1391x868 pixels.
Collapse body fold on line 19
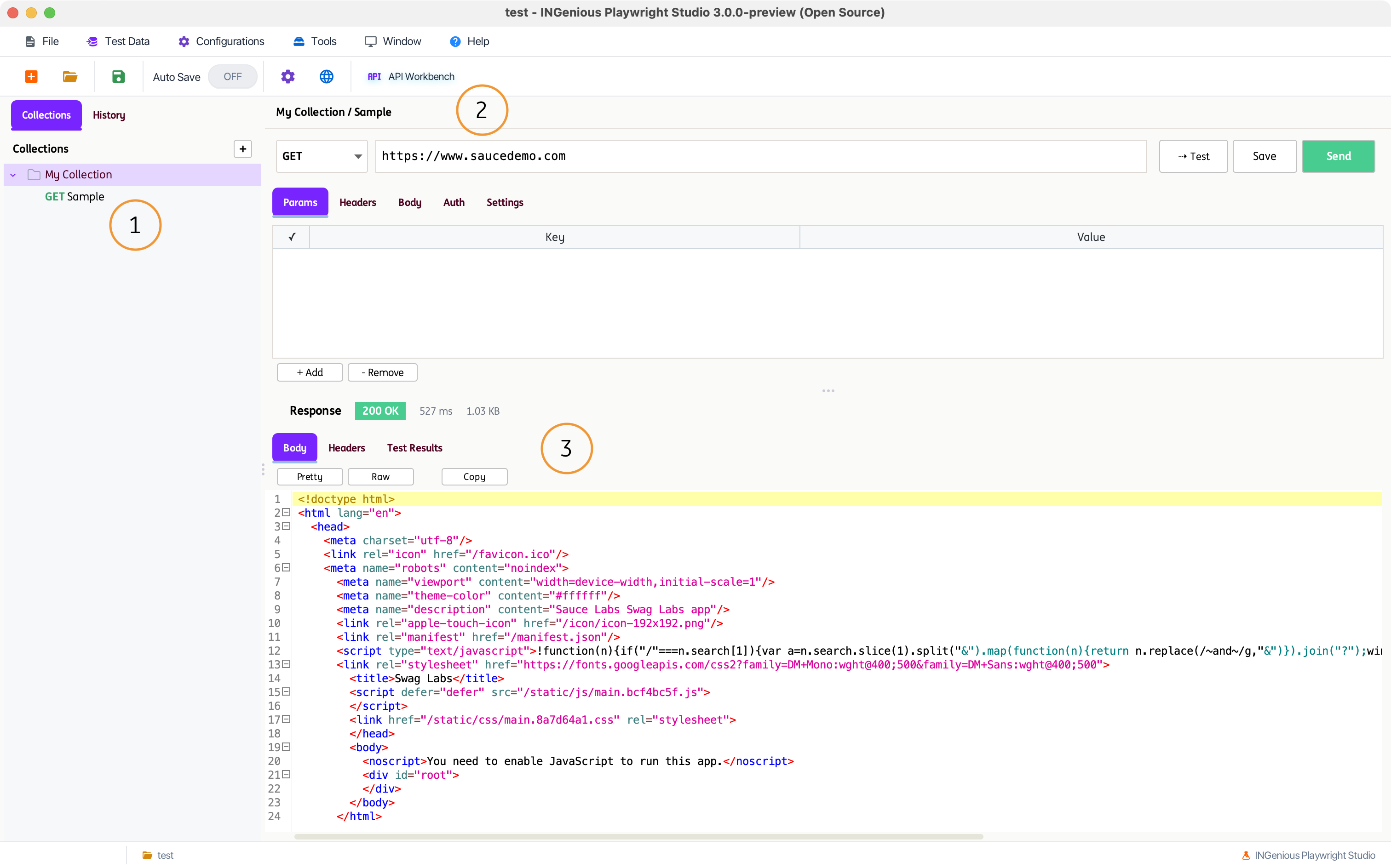click(286, 747)
